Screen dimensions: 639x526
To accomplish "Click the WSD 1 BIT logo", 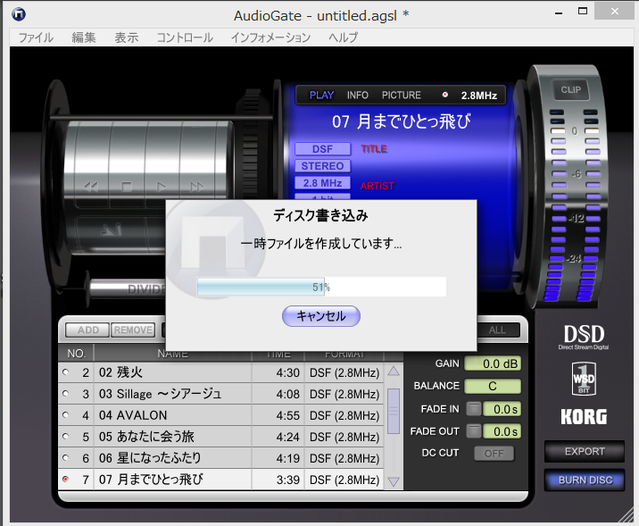I will pyautogui.click(x=584, y=379).
